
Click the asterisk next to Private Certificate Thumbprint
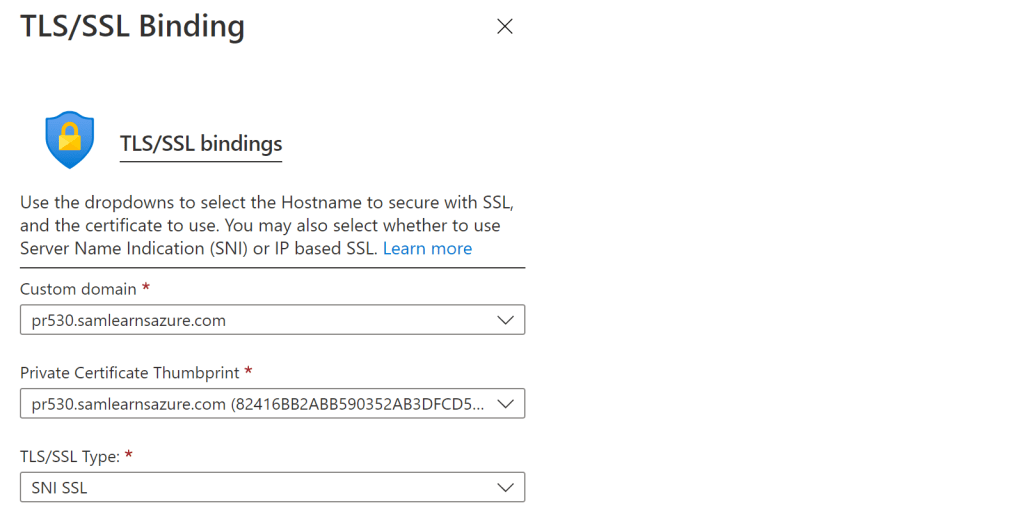coord(248,372)
